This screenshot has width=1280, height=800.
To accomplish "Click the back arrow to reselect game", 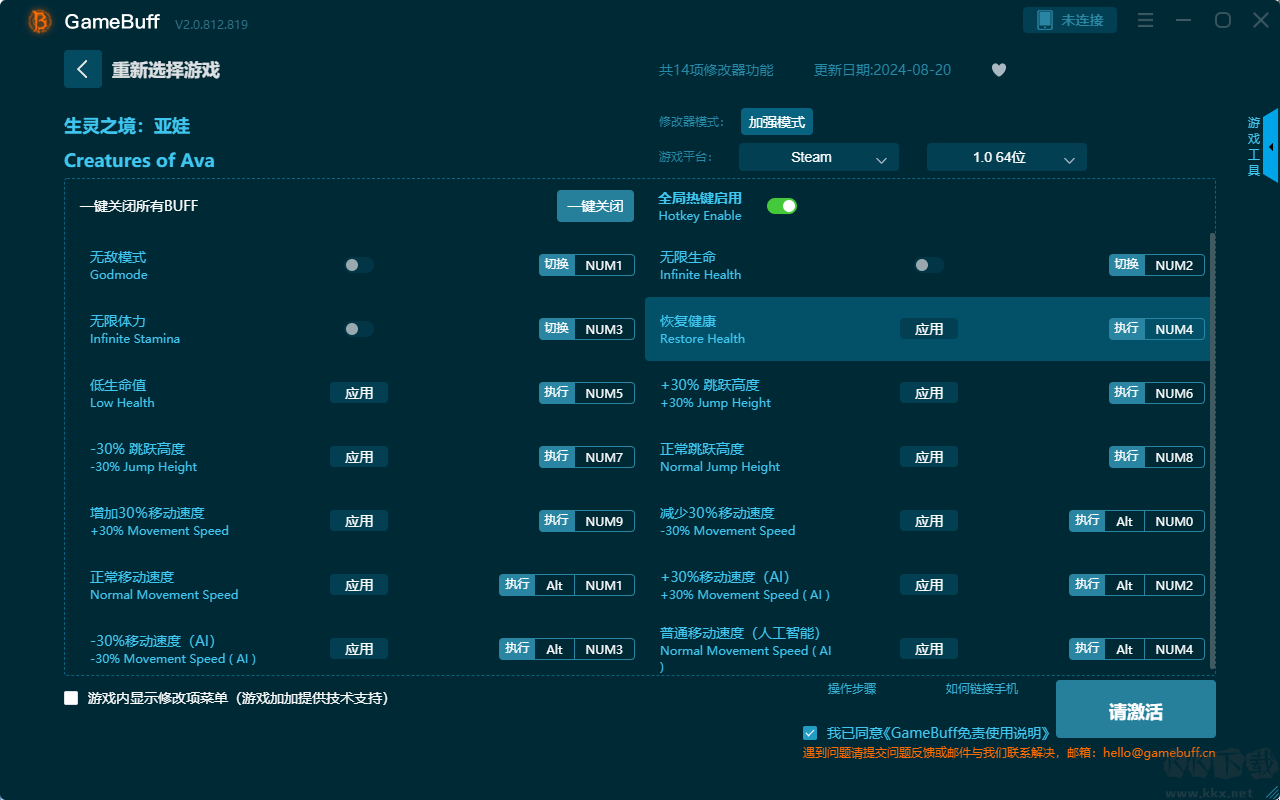I will pos(83,69).
